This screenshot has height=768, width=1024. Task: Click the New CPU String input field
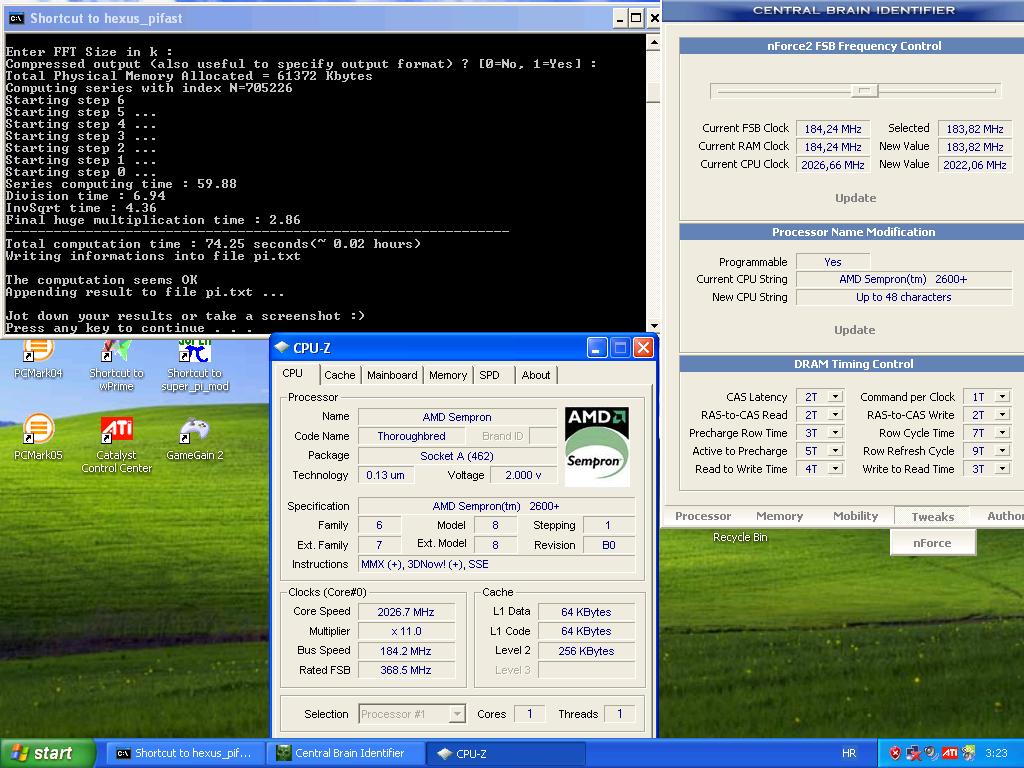point(904,297)
